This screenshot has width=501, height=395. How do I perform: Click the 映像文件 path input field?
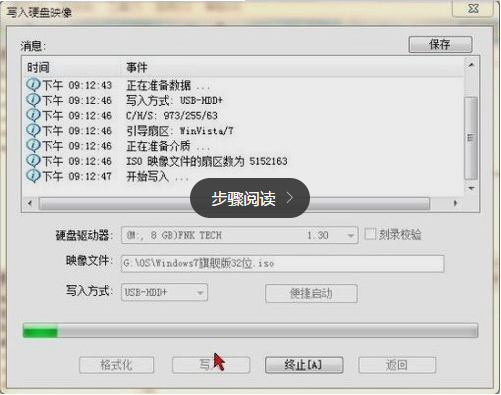283,264
